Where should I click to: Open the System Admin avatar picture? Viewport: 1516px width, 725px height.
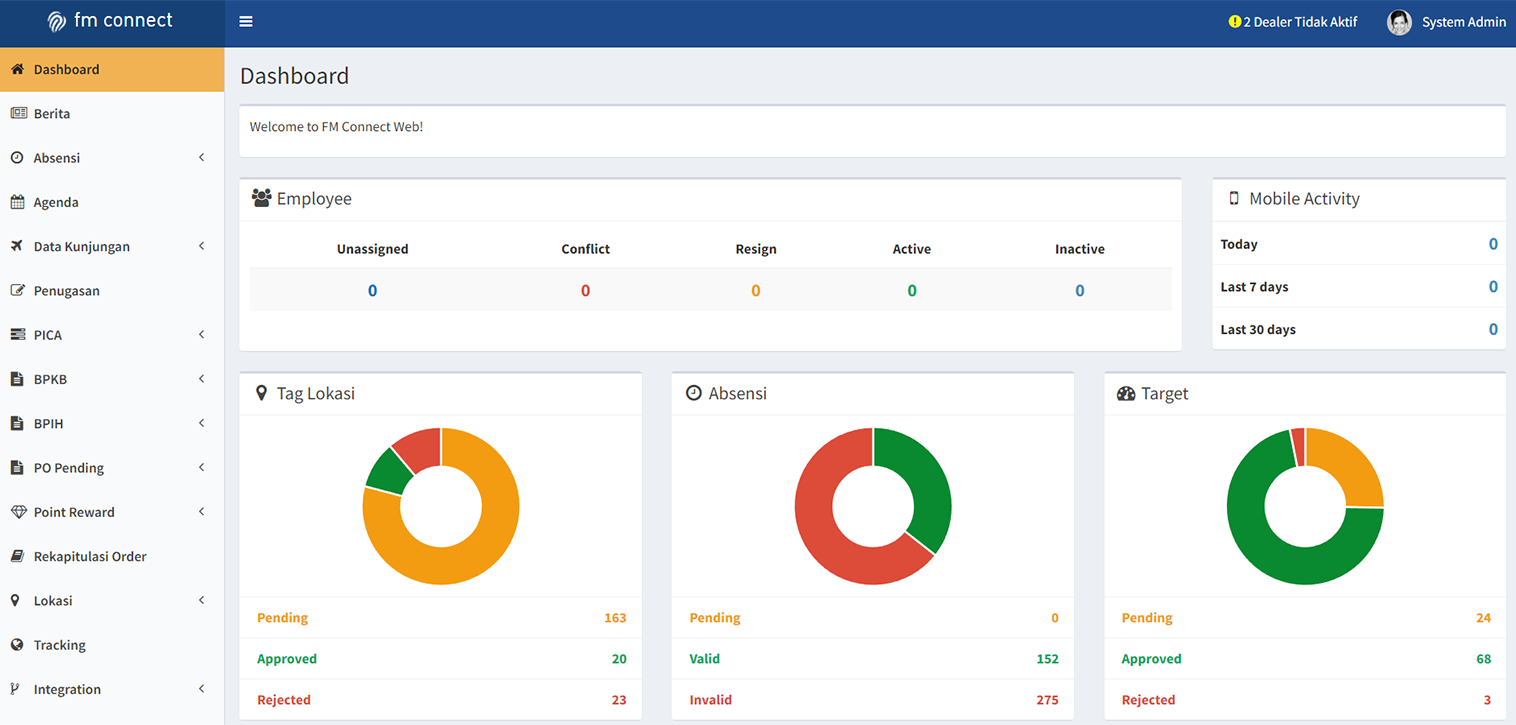point(1399,22)
